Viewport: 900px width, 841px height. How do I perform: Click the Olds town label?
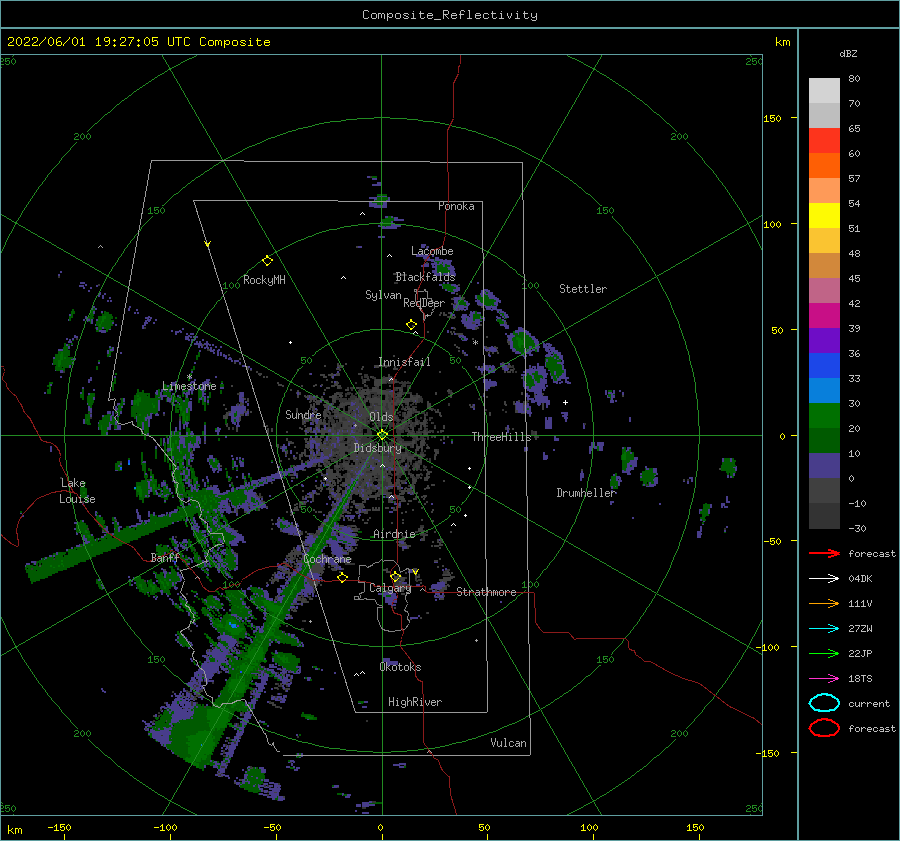click(x=381, y=417)
